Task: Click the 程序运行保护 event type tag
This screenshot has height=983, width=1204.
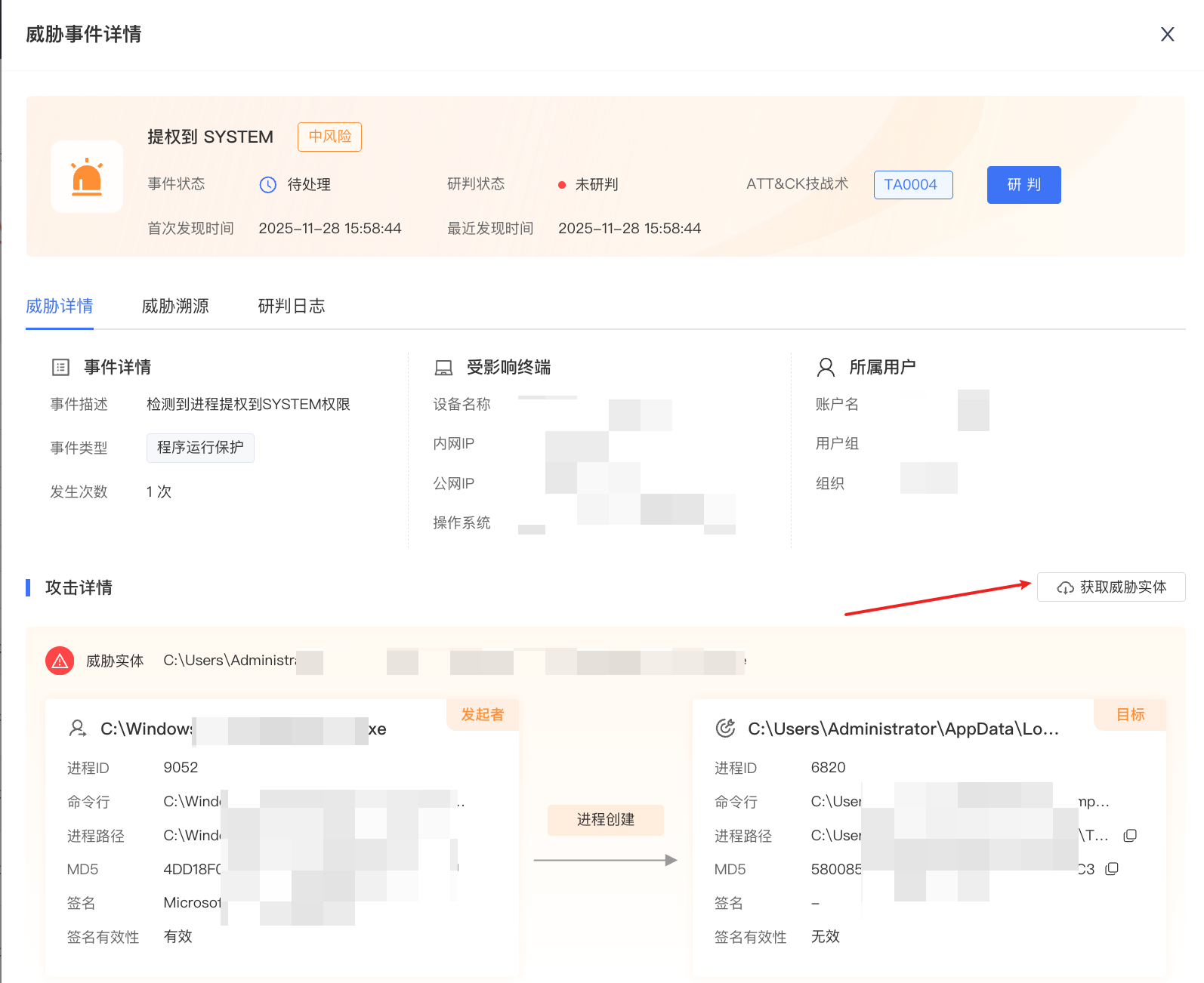Action: 200,448
